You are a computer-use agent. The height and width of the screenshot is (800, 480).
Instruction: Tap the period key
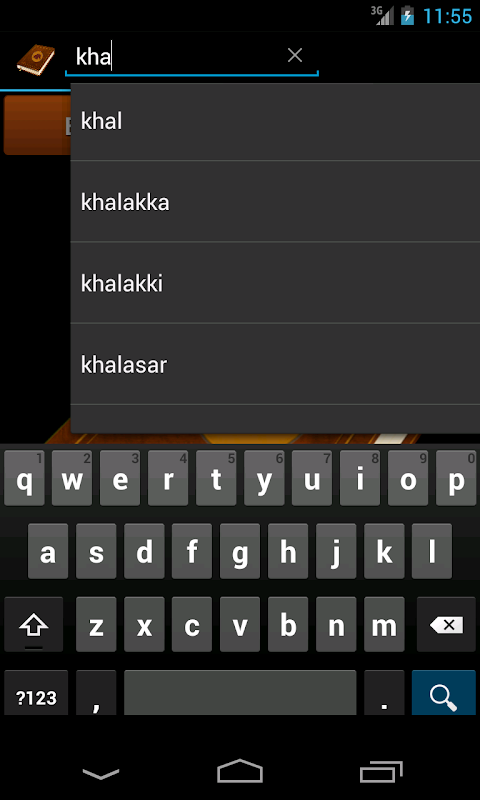tap(384, 692)
